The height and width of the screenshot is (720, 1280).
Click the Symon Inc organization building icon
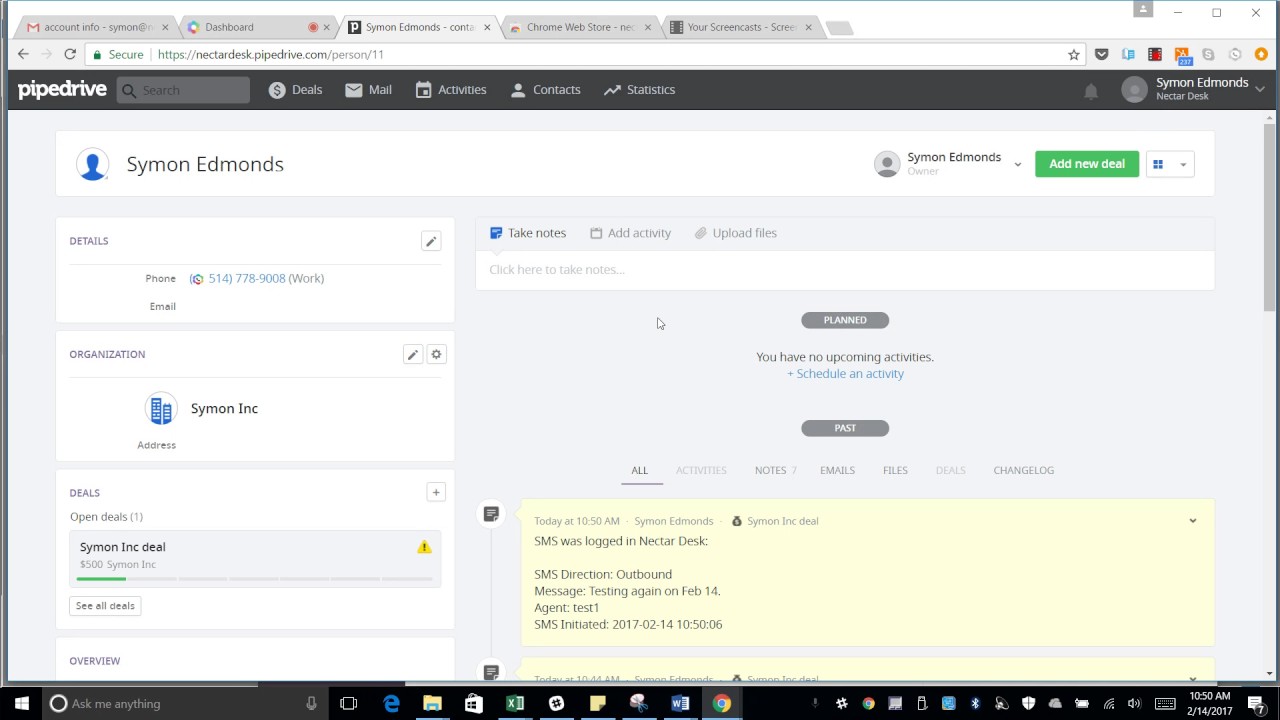(160, 409)
